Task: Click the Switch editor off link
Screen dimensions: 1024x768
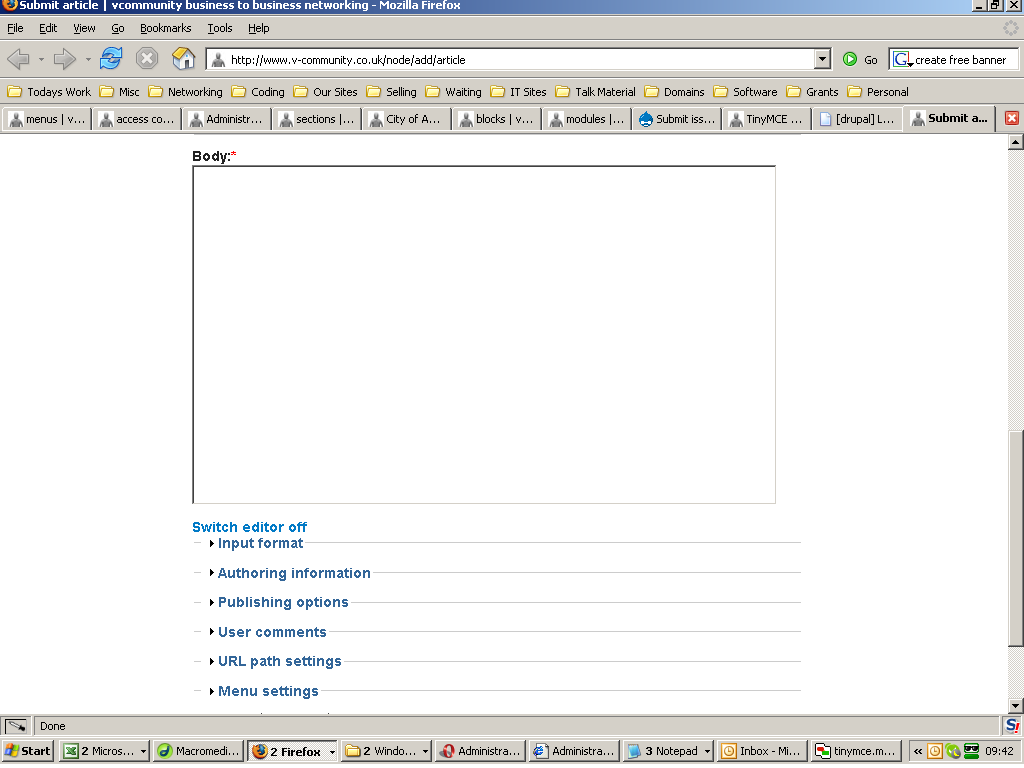Action: 249,527
